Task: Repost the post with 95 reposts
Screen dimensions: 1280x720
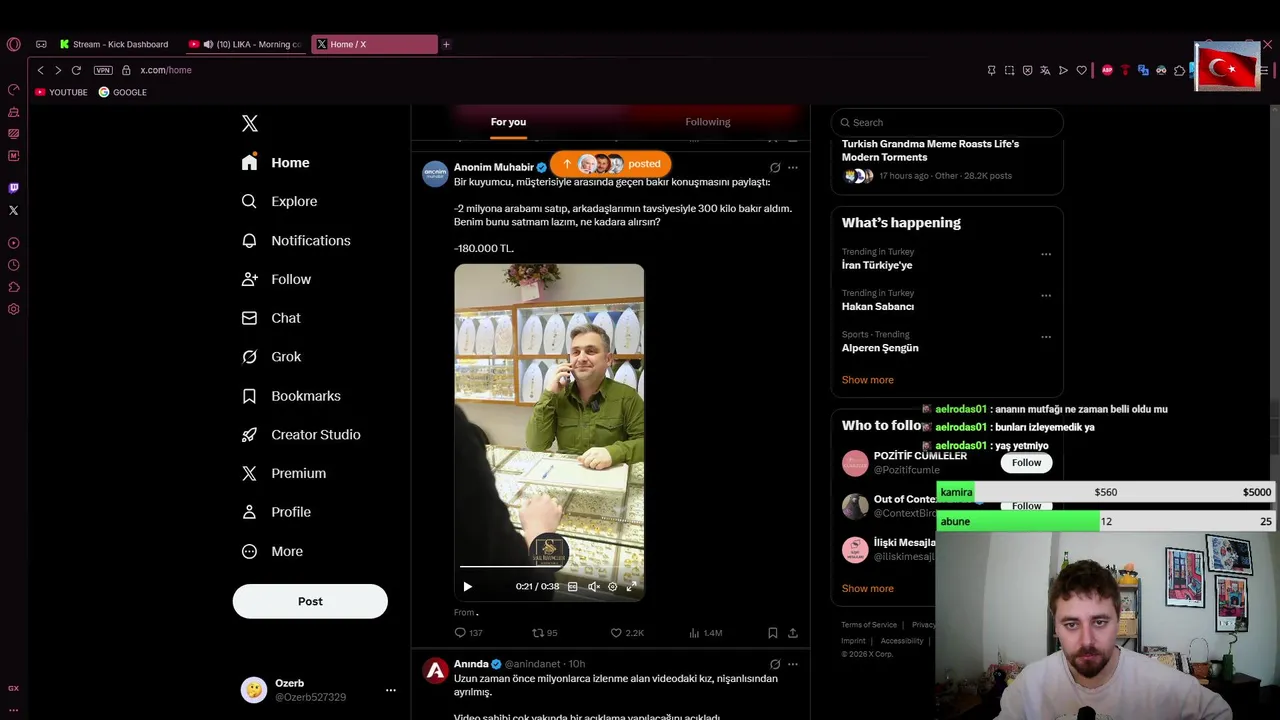Action: (x=545, y=633)
